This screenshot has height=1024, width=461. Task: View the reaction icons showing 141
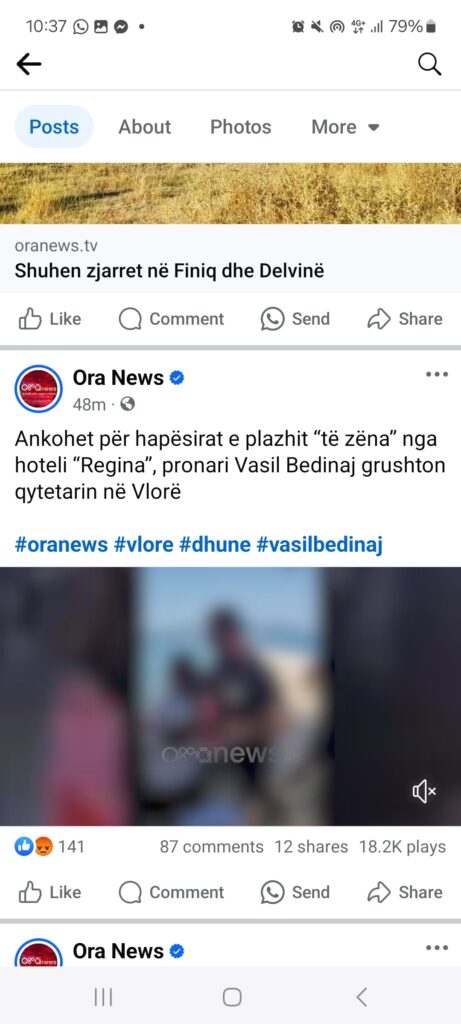[50, 847]
